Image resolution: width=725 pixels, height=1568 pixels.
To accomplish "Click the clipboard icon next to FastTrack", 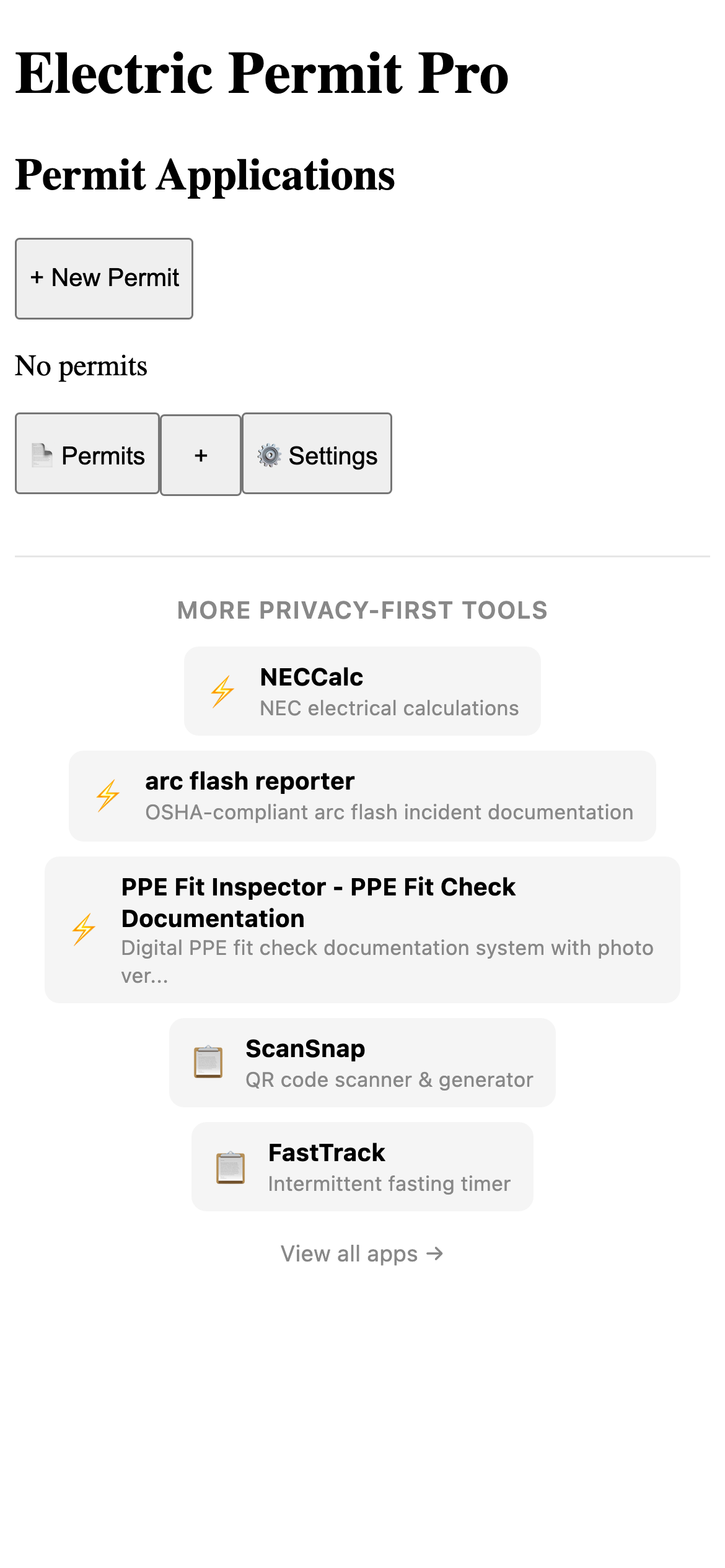I will pyautogui.click(x=231, y=1167).
